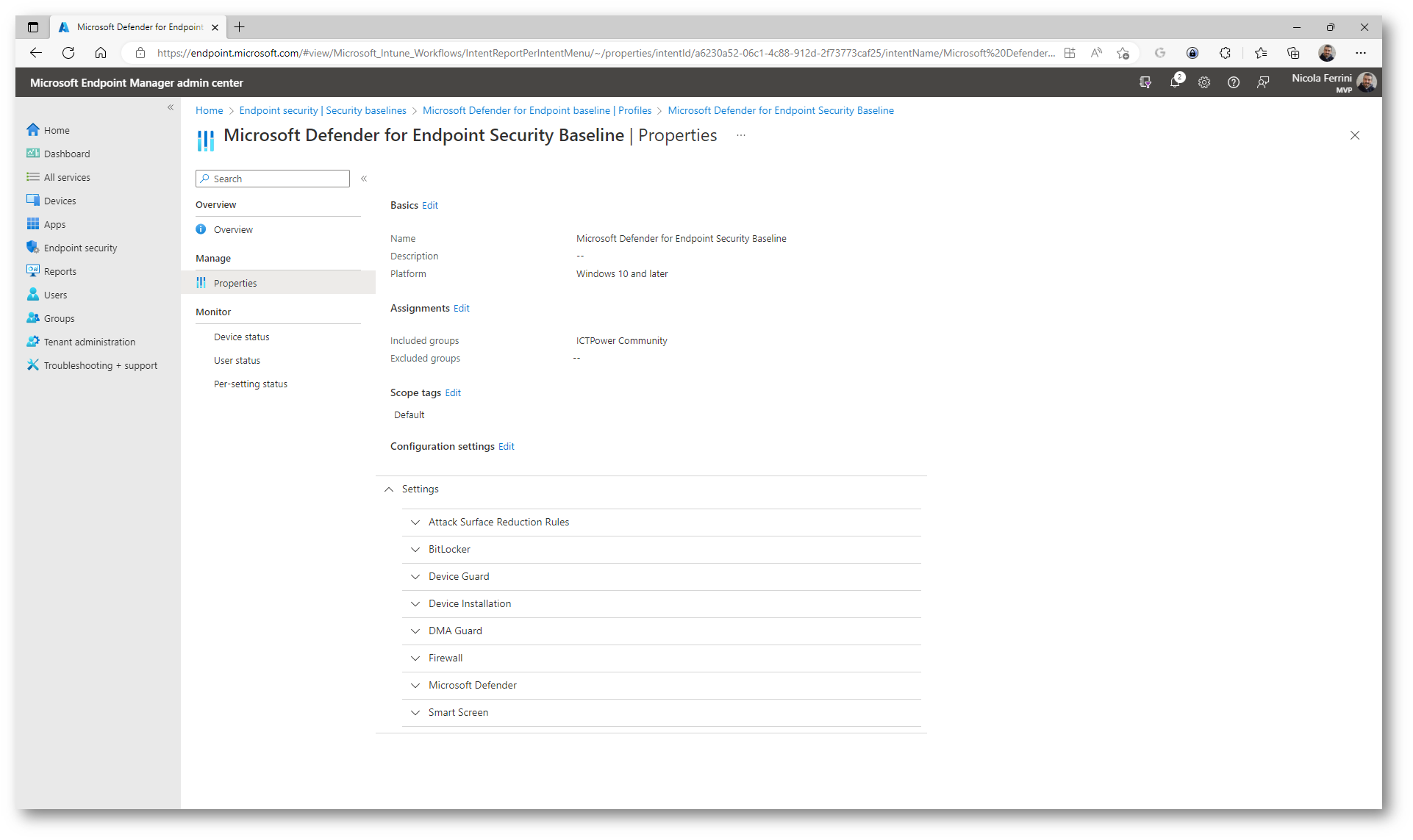The height and width of the screenshot is (840, 1413).
Task: Edit the Basics section
Action: (430, 206)
